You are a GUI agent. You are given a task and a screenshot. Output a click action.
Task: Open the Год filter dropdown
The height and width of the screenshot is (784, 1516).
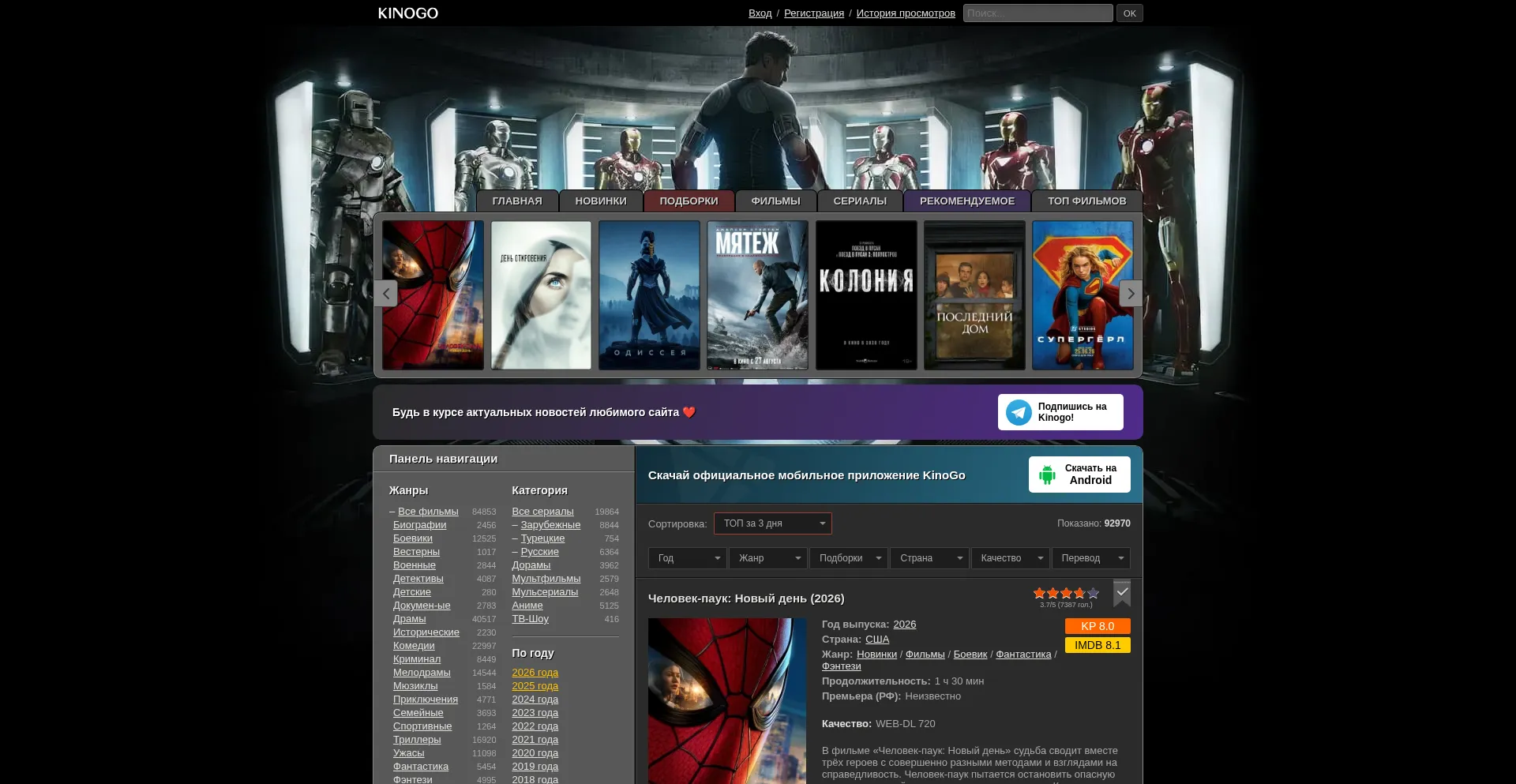pyautogui.click(x=688, y=558)
